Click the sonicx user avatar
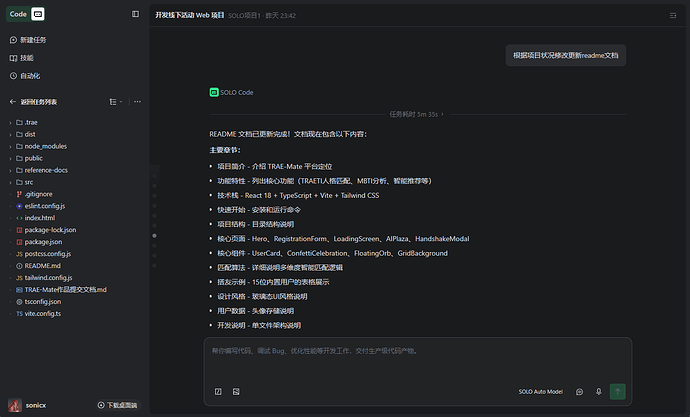 [x=15, y=405]
